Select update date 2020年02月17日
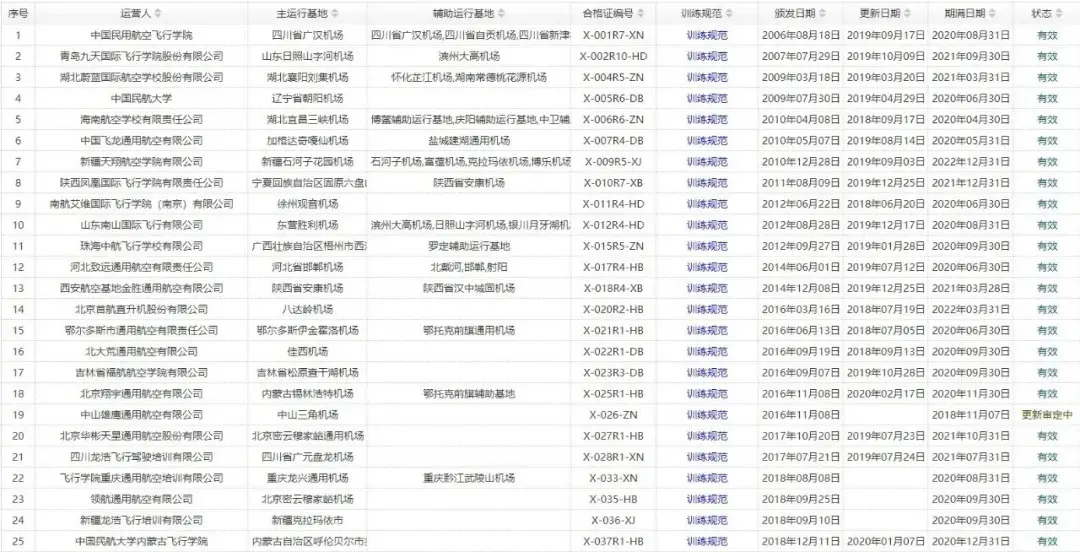This screenshot has height=552, width=1080. coord(886,393)
